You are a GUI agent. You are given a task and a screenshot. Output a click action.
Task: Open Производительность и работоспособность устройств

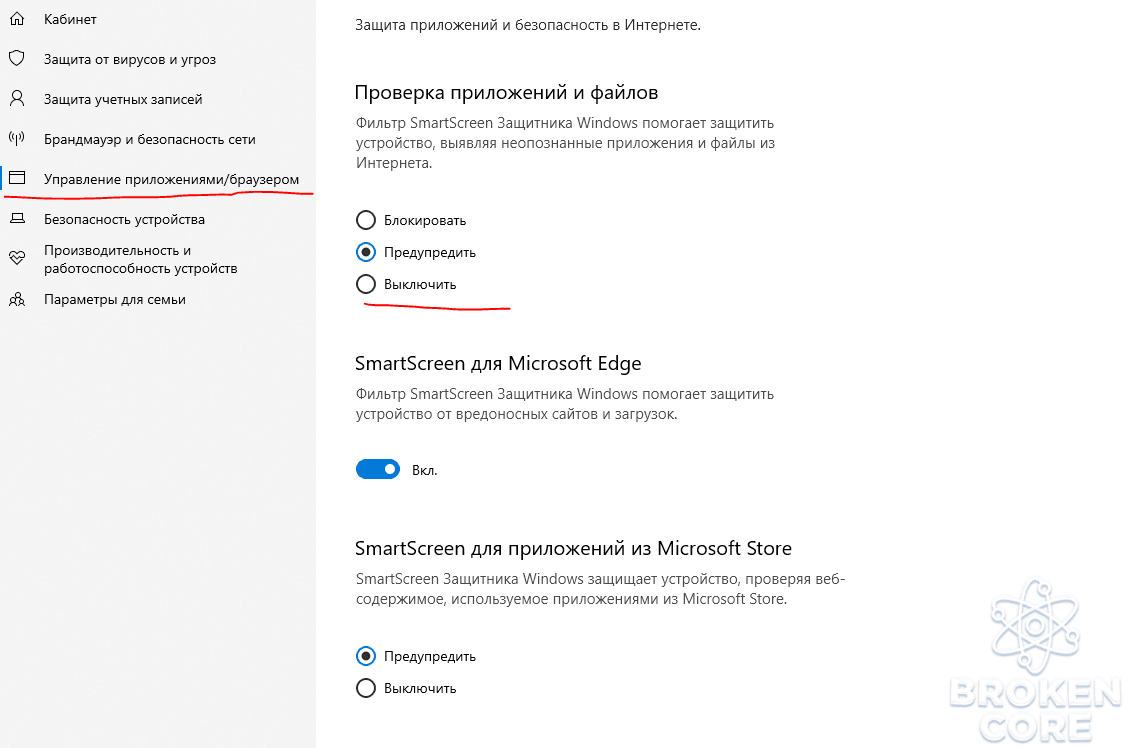tap(140, 259)
